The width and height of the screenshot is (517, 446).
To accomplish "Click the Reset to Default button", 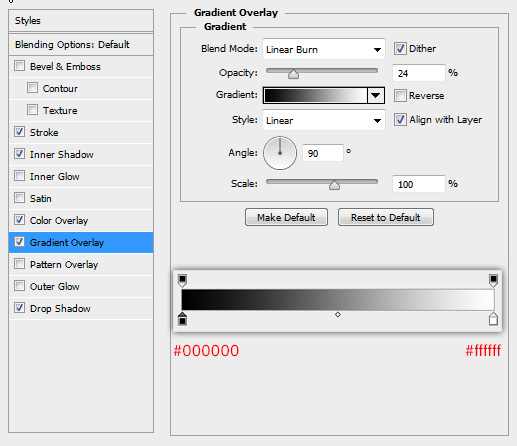I will 386,217.
